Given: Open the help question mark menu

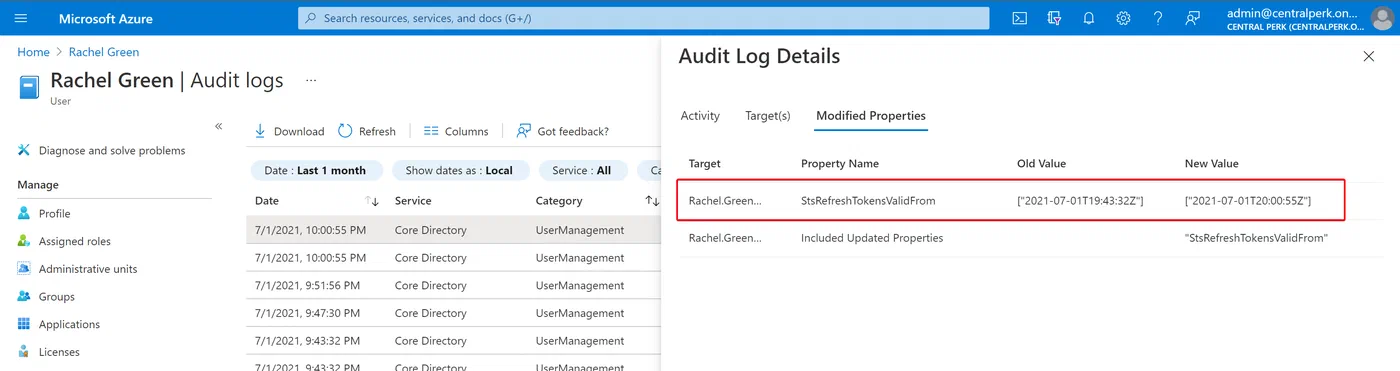Looking at the screenshot, I should 1158,18.
